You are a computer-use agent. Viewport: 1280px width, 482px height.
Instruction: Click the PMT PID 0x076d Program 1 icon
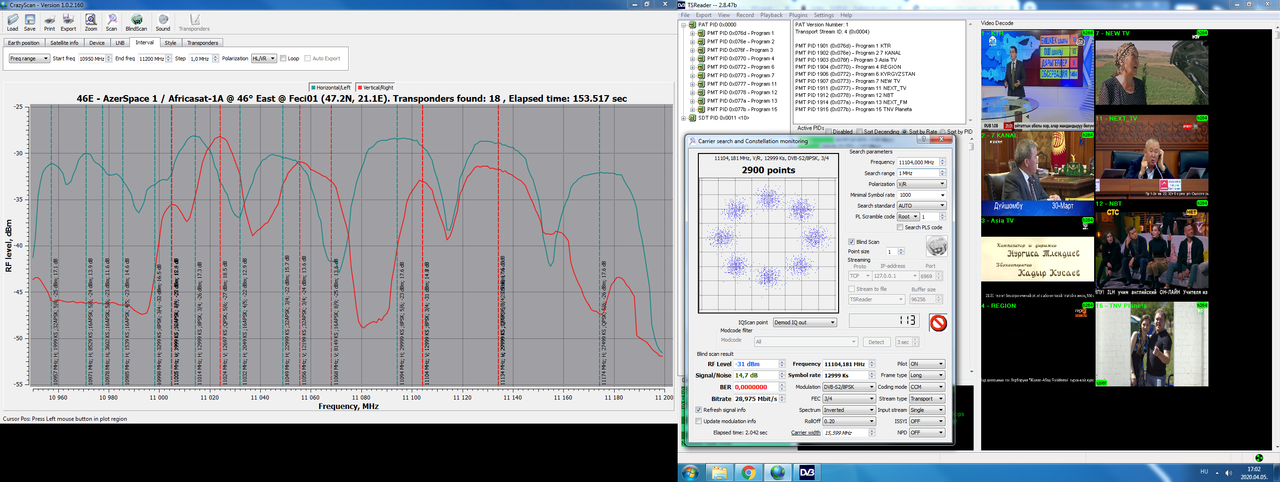[x=701, y=32]
